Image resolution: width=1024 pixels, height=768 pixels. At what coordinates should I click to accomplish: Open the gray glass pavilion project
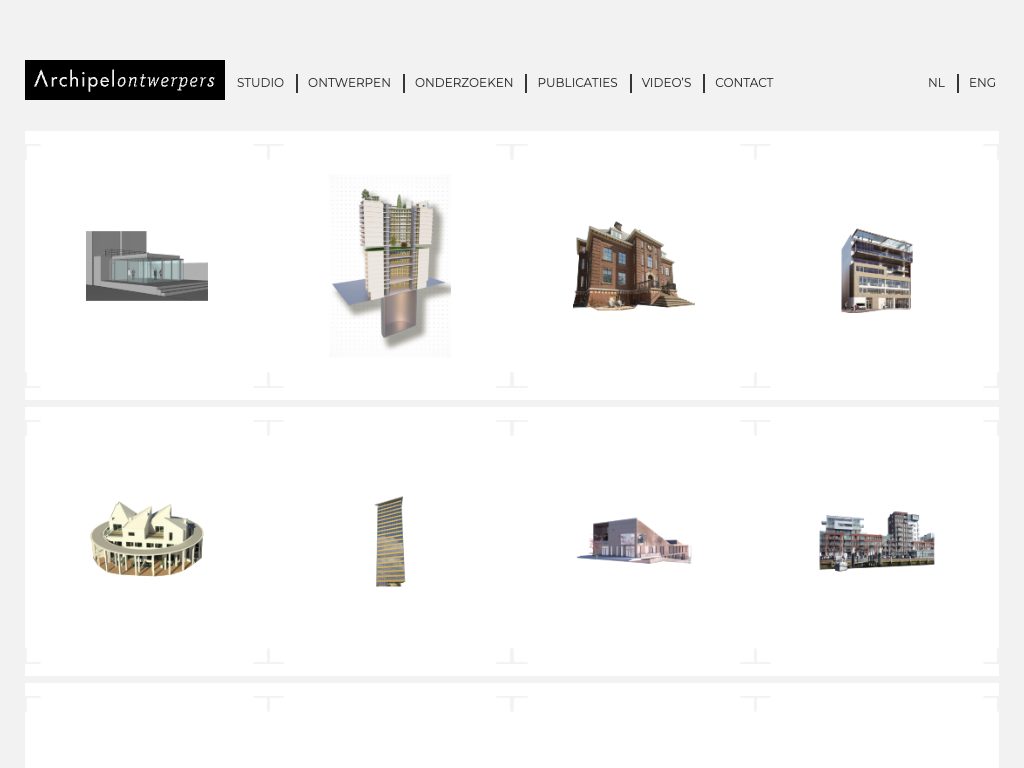click(147, 266)
